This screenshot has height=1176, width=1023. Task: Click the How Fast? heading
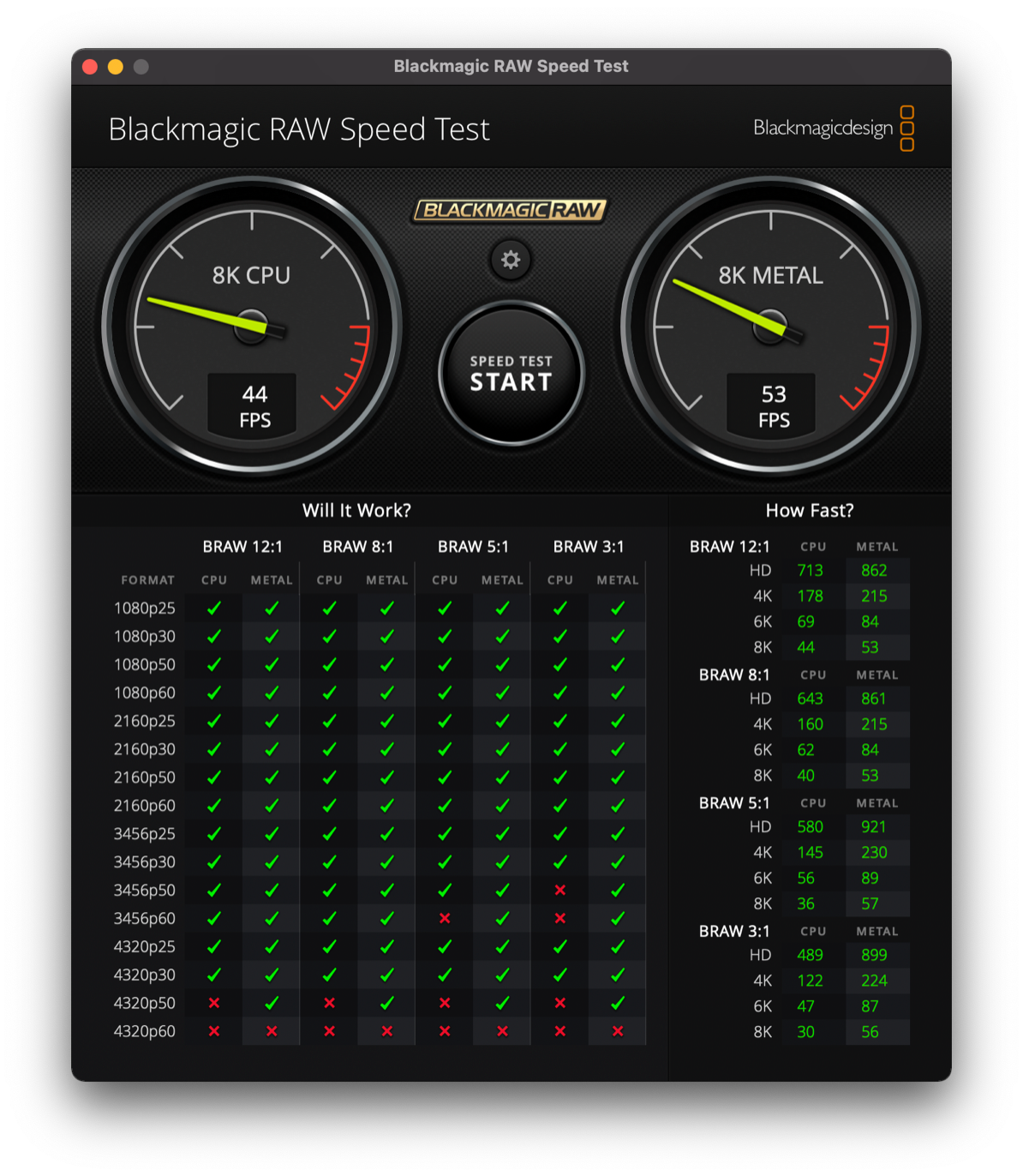click(810, 511)
